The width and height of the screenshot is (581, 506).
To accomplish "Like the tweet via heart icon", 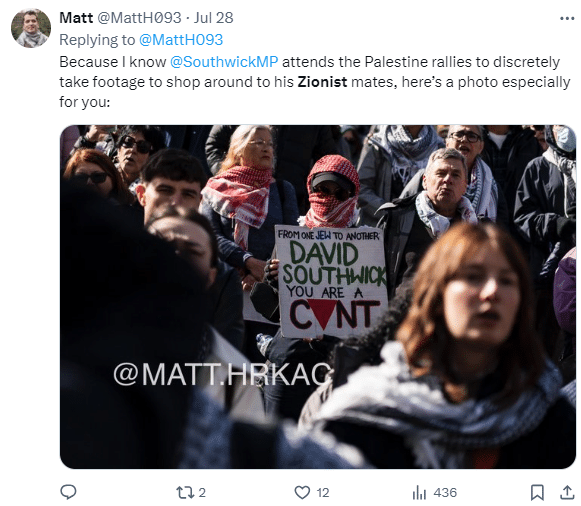I will [x=302, y=492].
